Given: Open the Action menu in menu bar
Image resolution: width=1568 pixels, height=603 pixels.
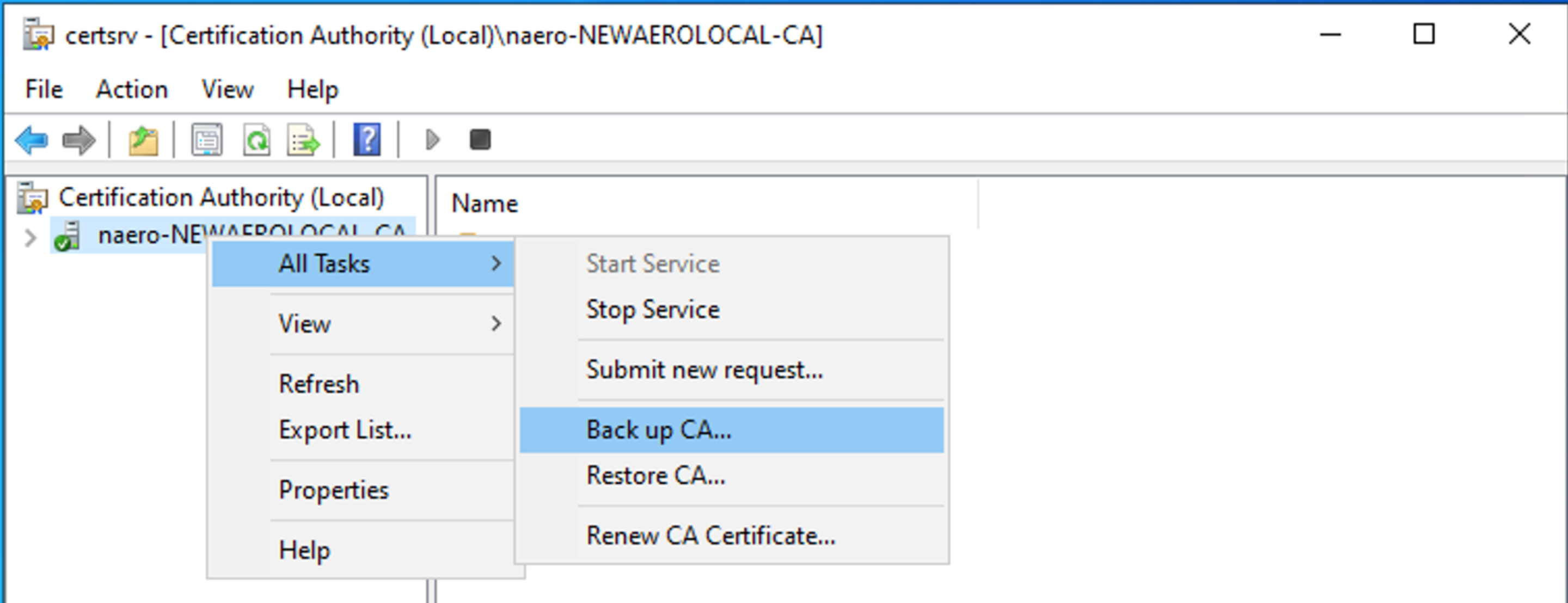Looking at the screenshot, I should [131, 89].
